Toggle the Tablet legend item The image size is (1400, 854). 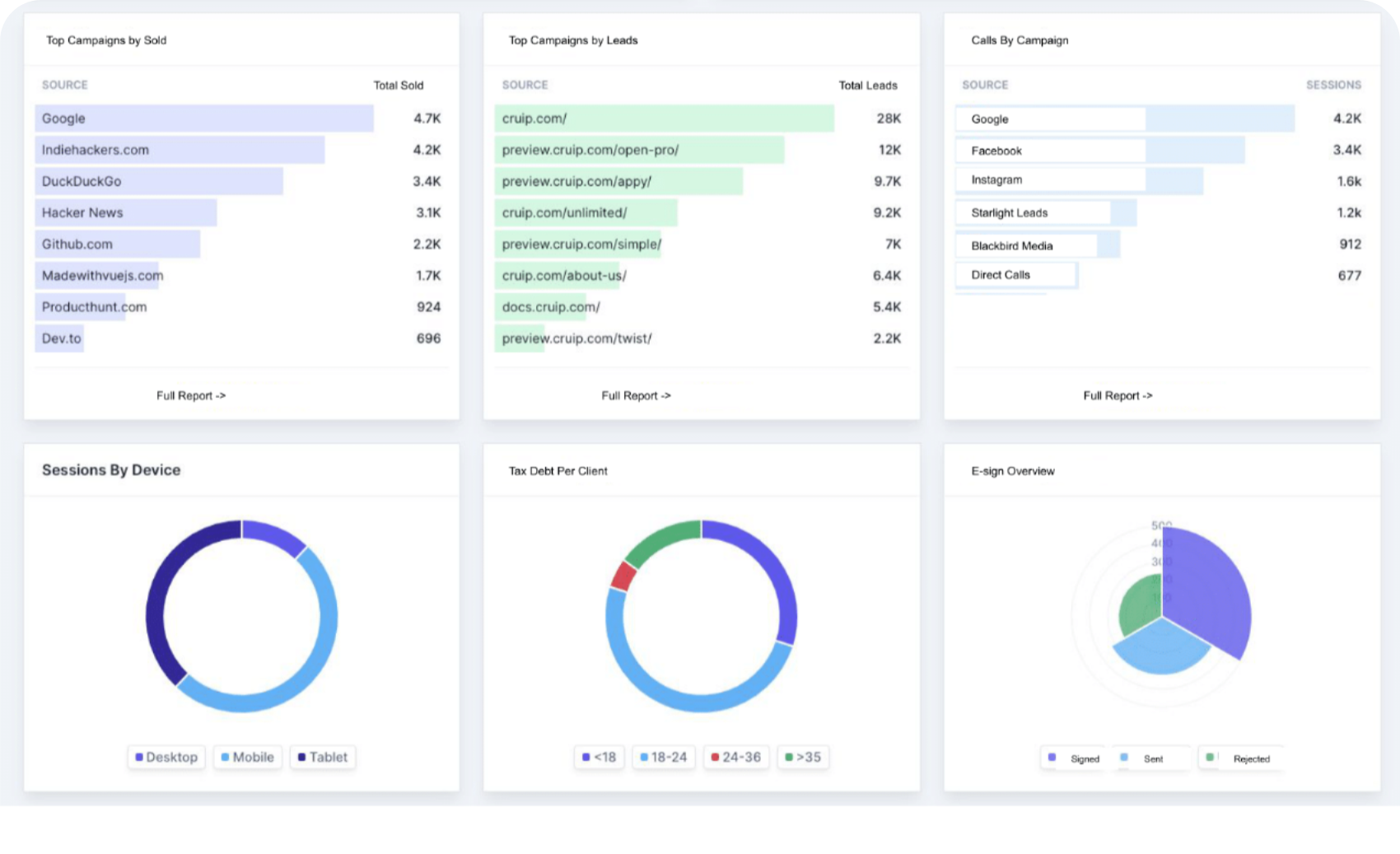point(323,757)
